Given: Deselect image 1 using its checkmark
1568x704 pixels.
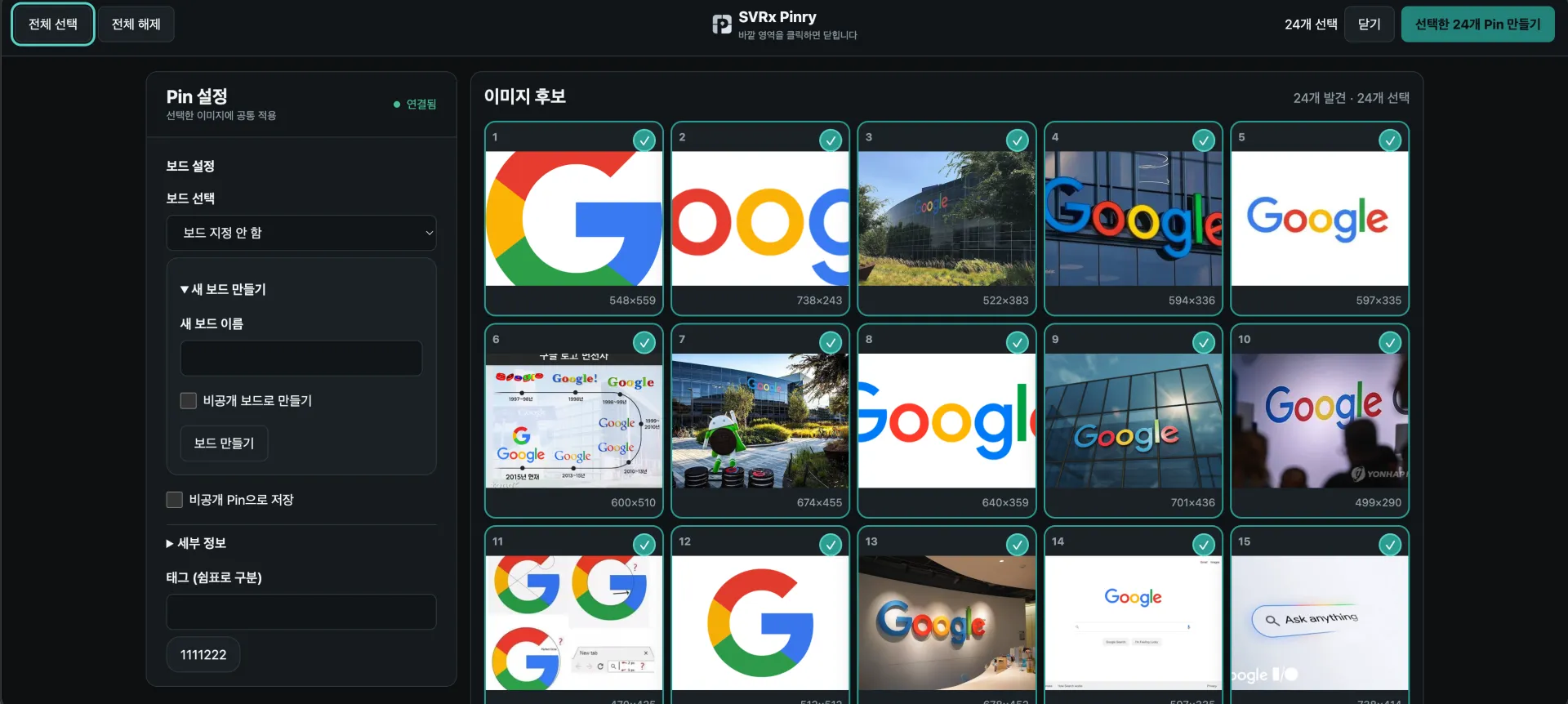Looking at the screenshot, I should pos(644,140).
